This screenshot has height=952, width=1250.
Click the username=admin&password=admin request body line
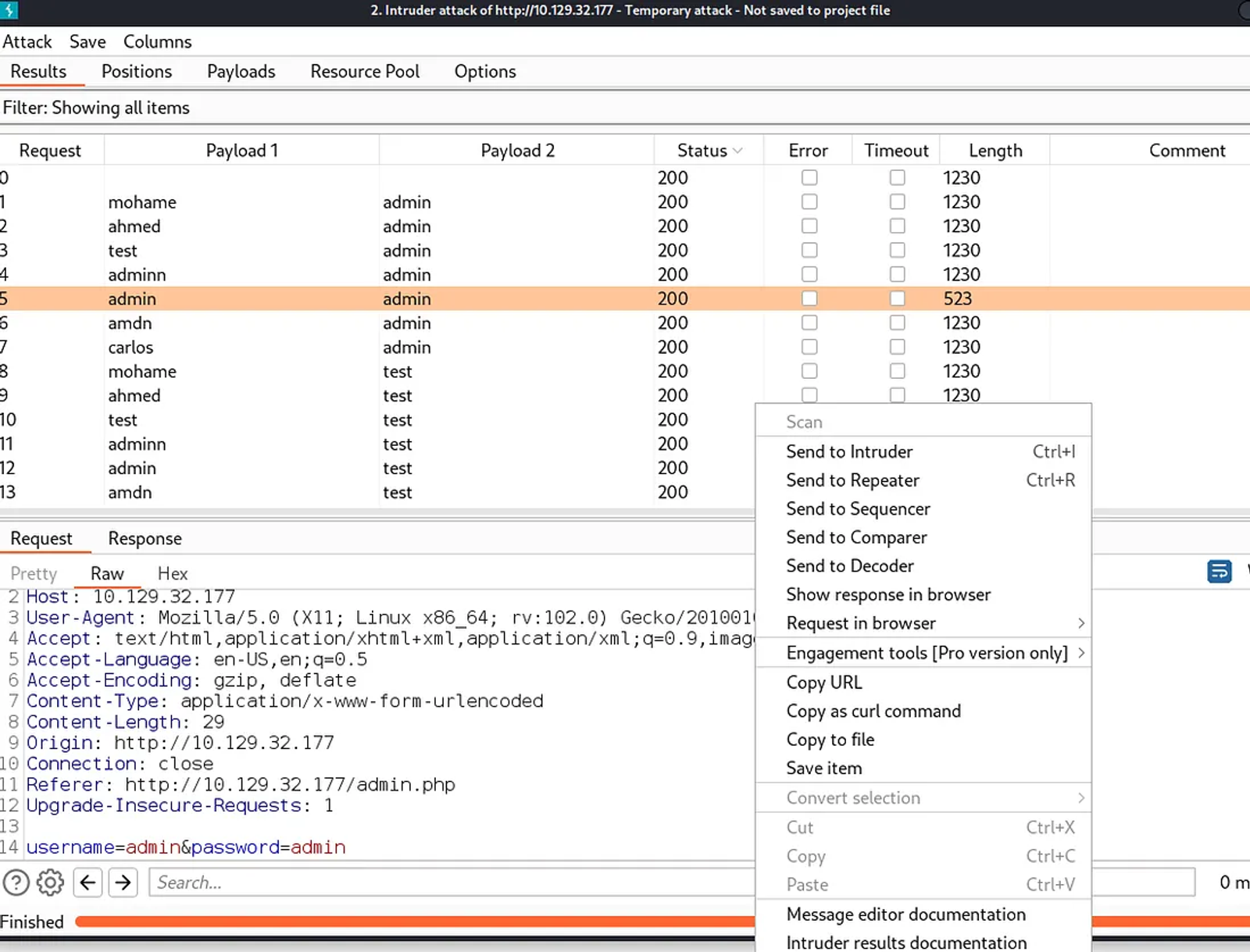coord(186,847)
